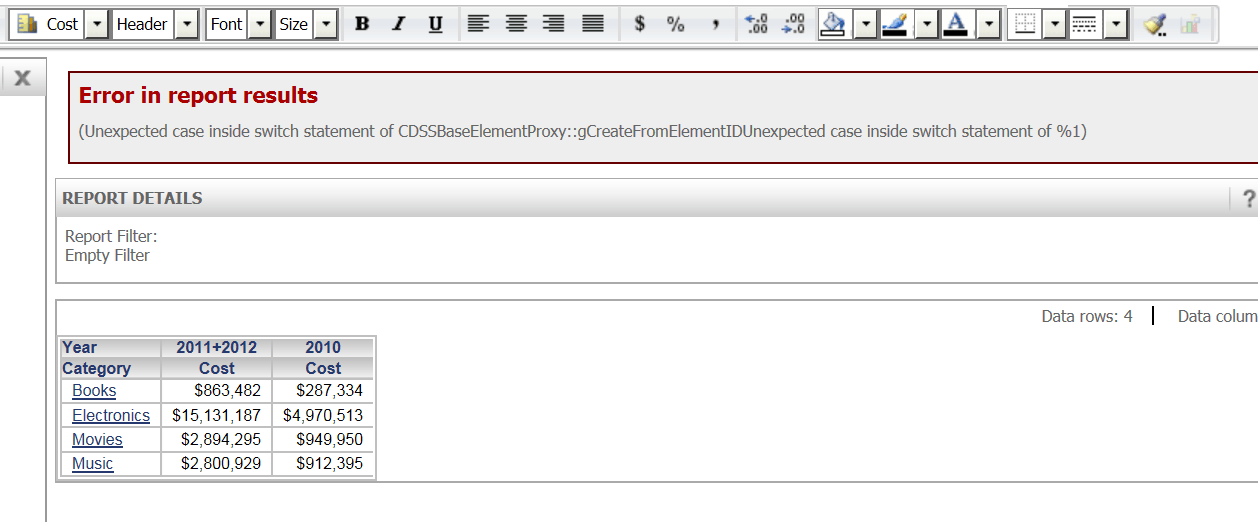Expand the Font dropdown
The width and height of the screenshot is (1258, 522).
(x=259, y=24)
